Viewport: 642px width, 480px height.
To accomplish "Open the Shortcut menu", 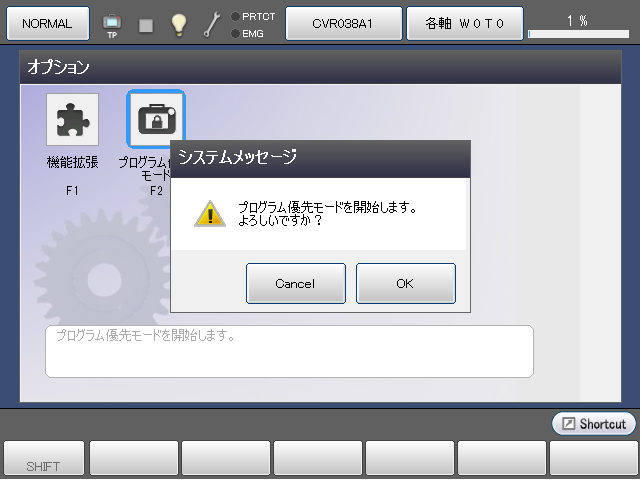I will [594, 424].
